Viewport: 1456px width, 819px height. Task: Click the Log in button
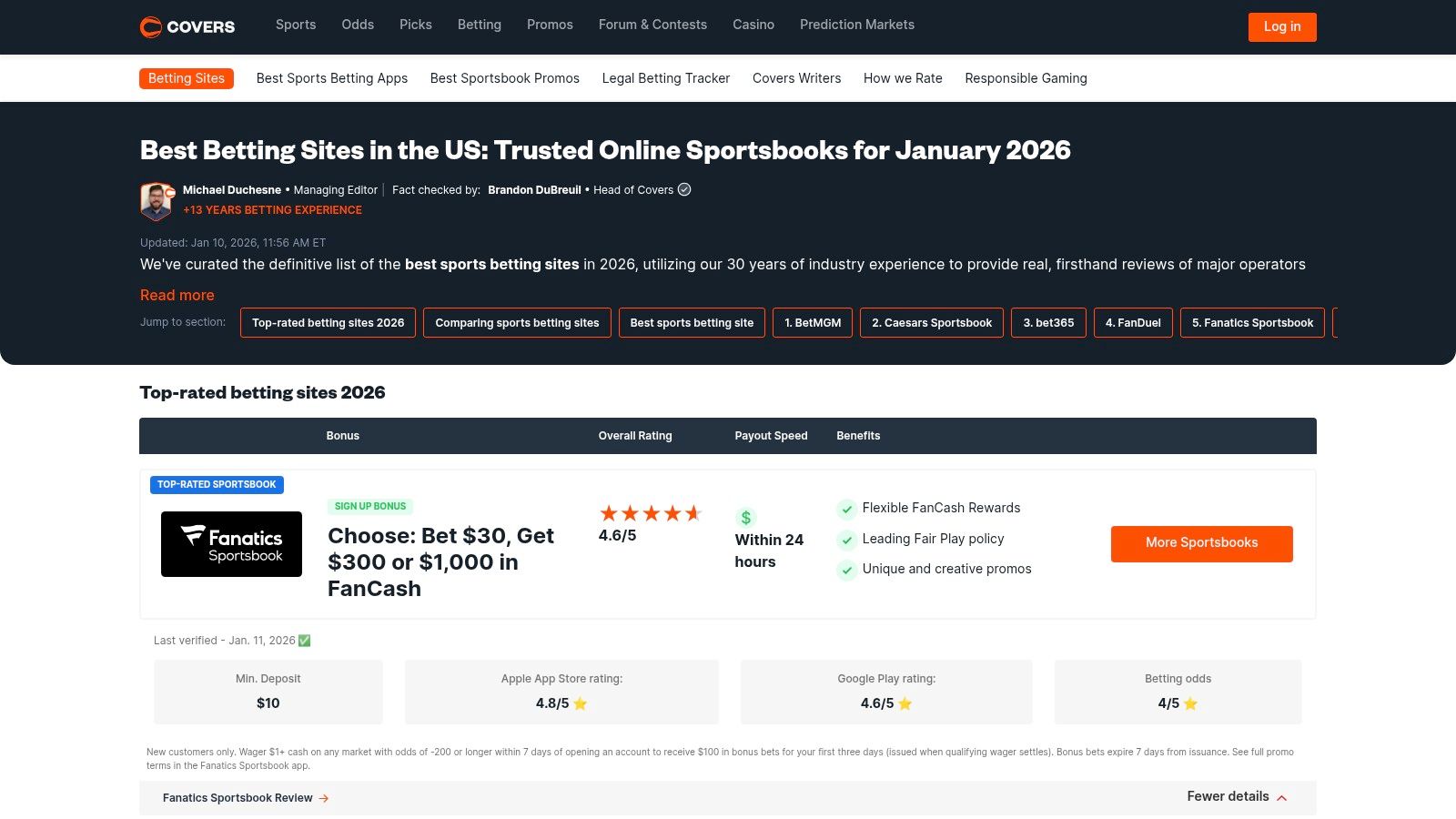click(x=1281, y=26)
